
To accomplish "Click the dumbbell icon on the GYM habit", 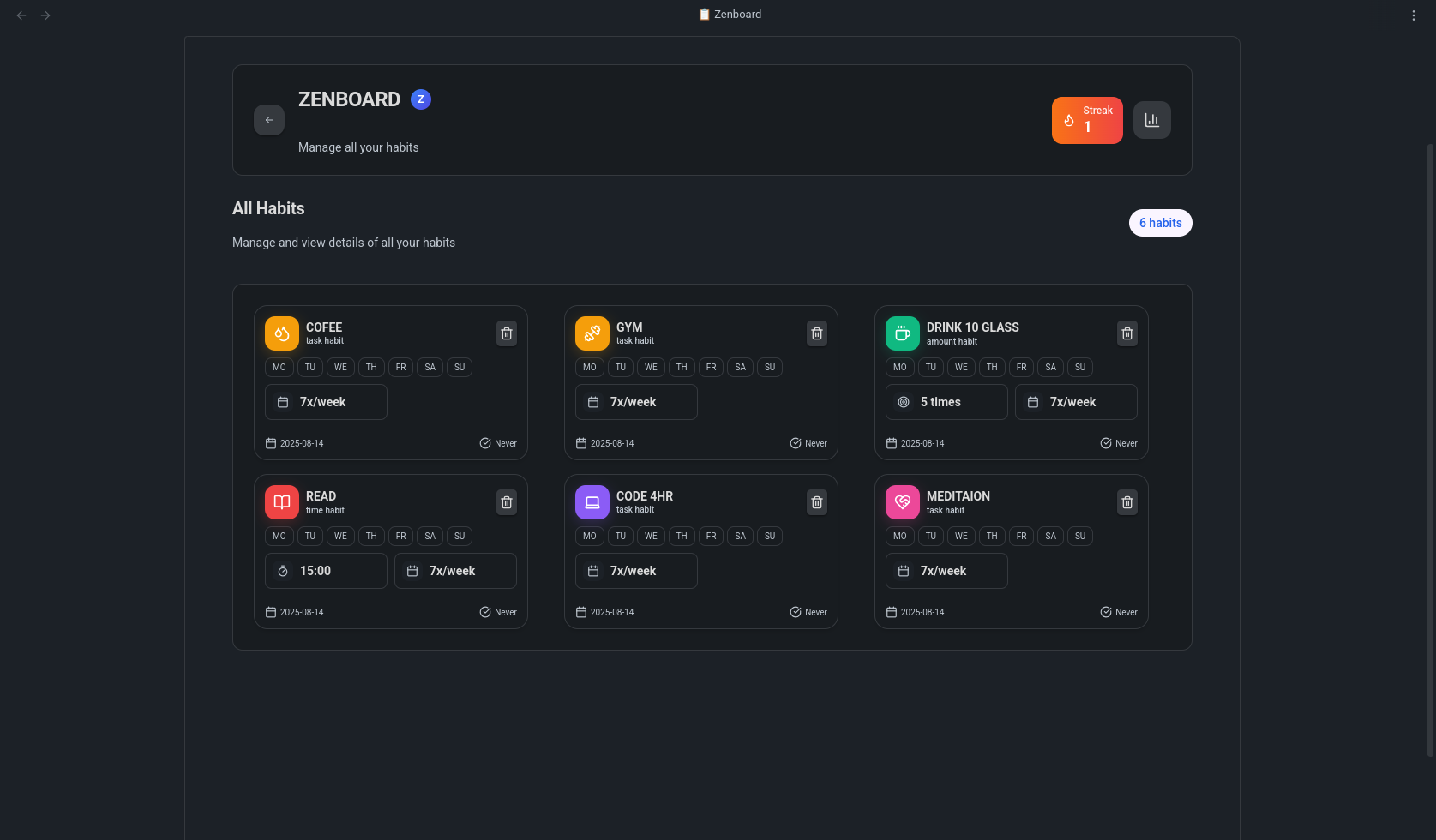I will point(592,333).
